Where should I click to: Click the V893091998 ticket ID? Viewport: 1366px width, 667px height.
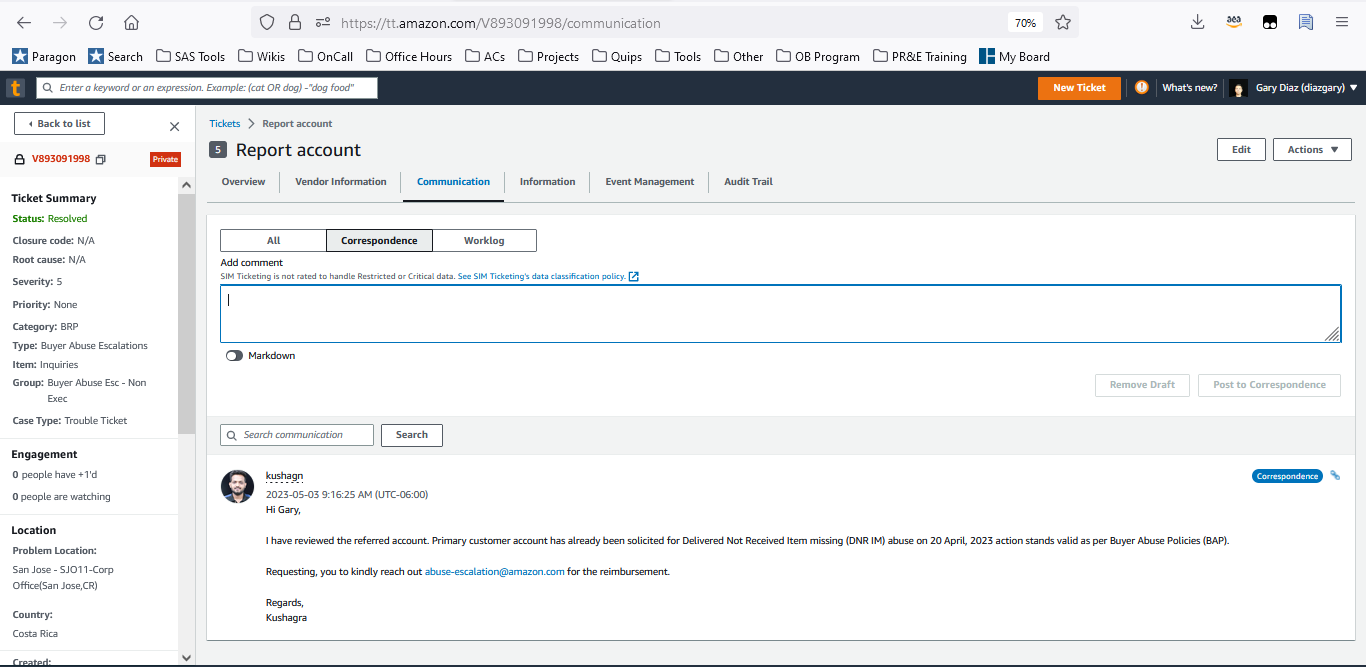61,159
